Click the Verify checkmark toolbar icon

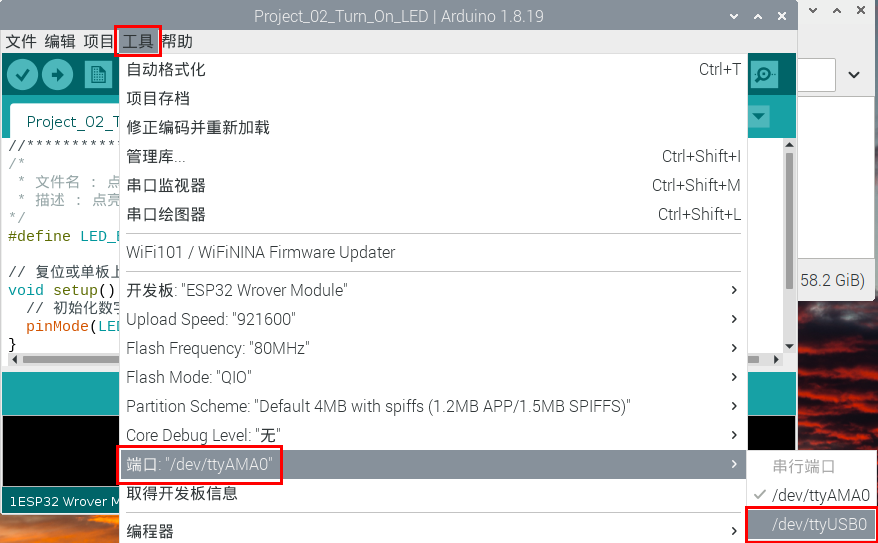click(x=22, y=74)
